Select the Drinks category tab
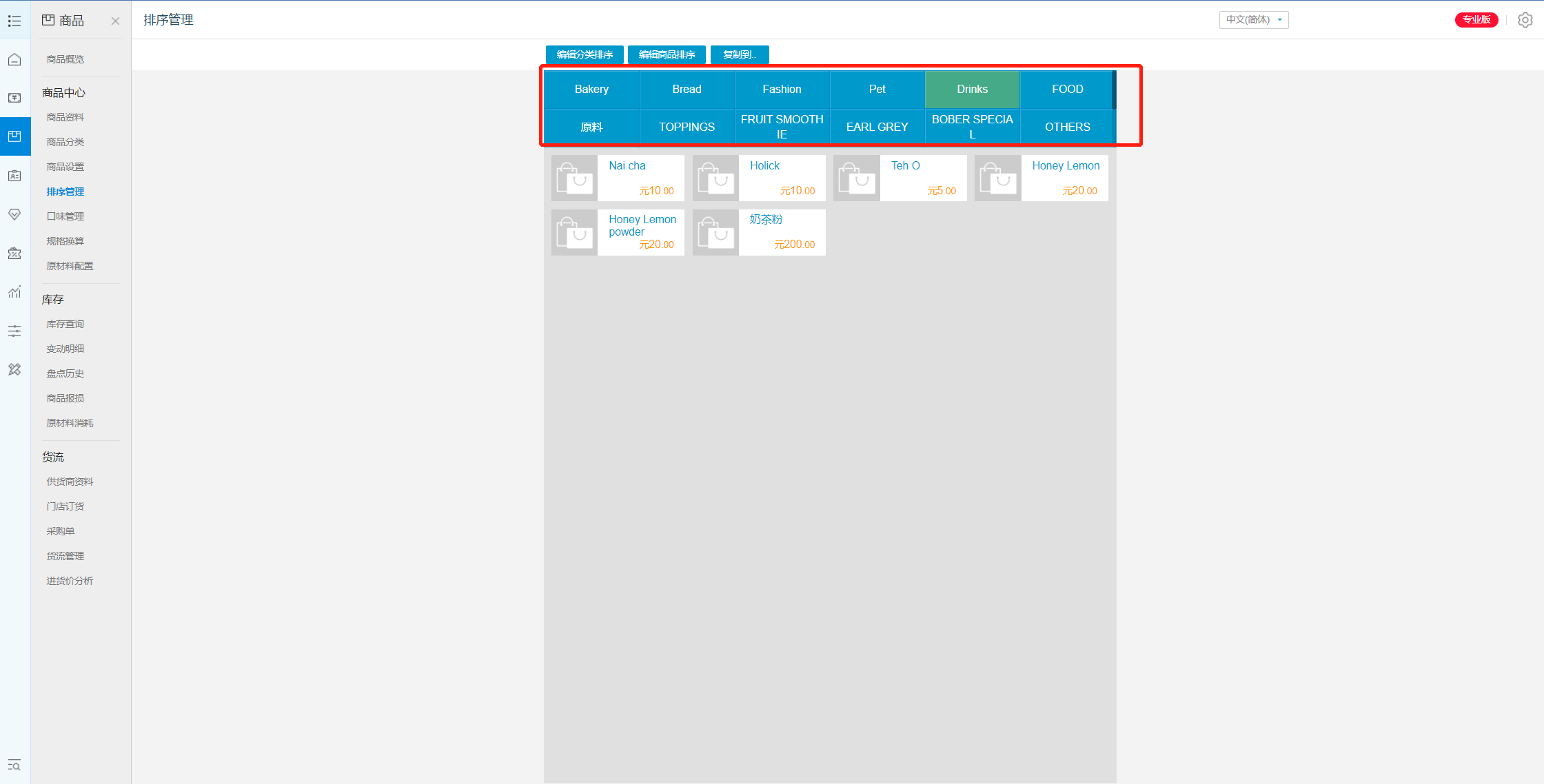The height and width of the screenshot is (784, 1544). click(972, 90)
